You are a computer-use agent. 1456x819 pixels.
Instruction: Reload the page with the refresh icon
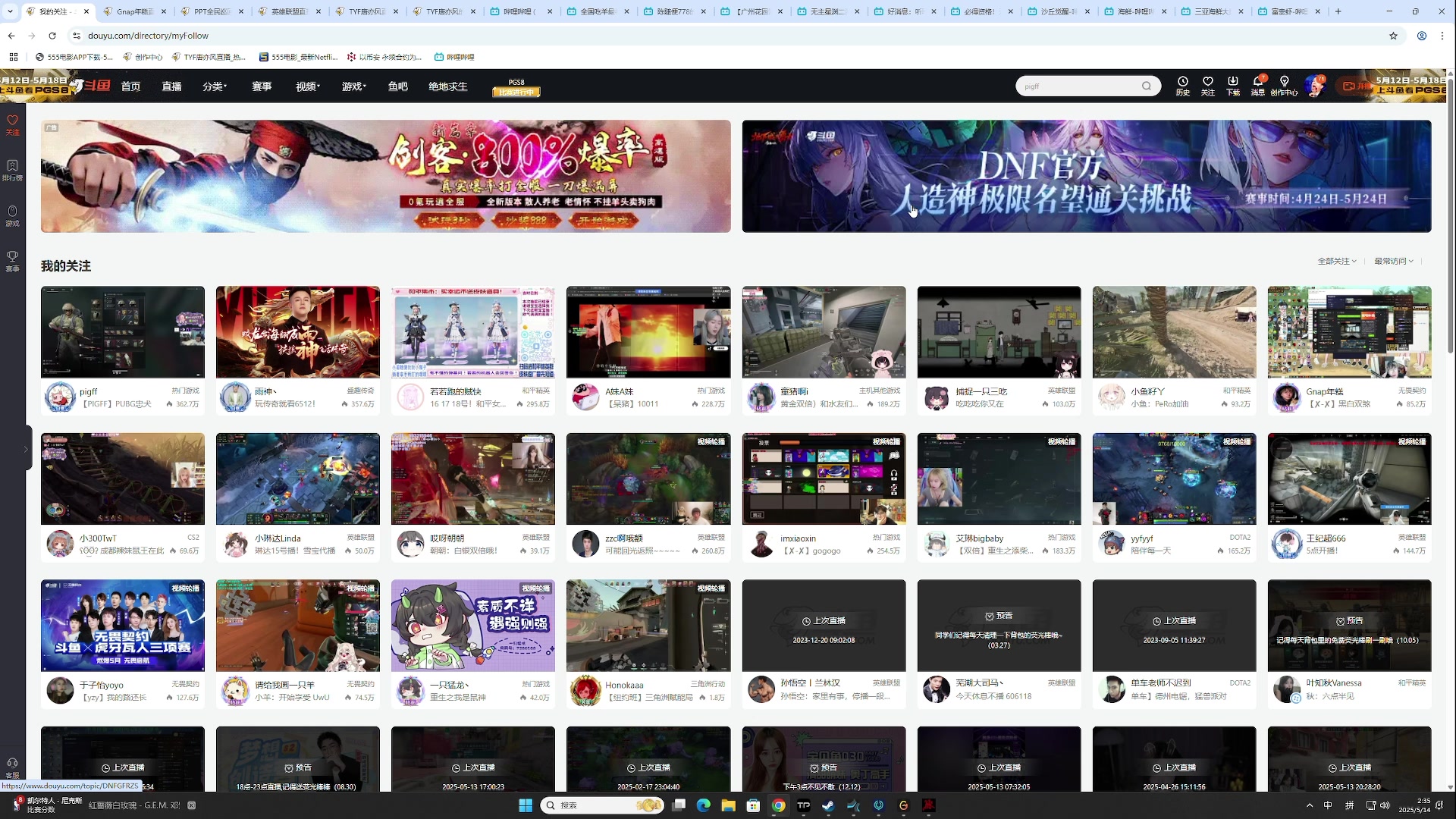(x=52, y=36)
